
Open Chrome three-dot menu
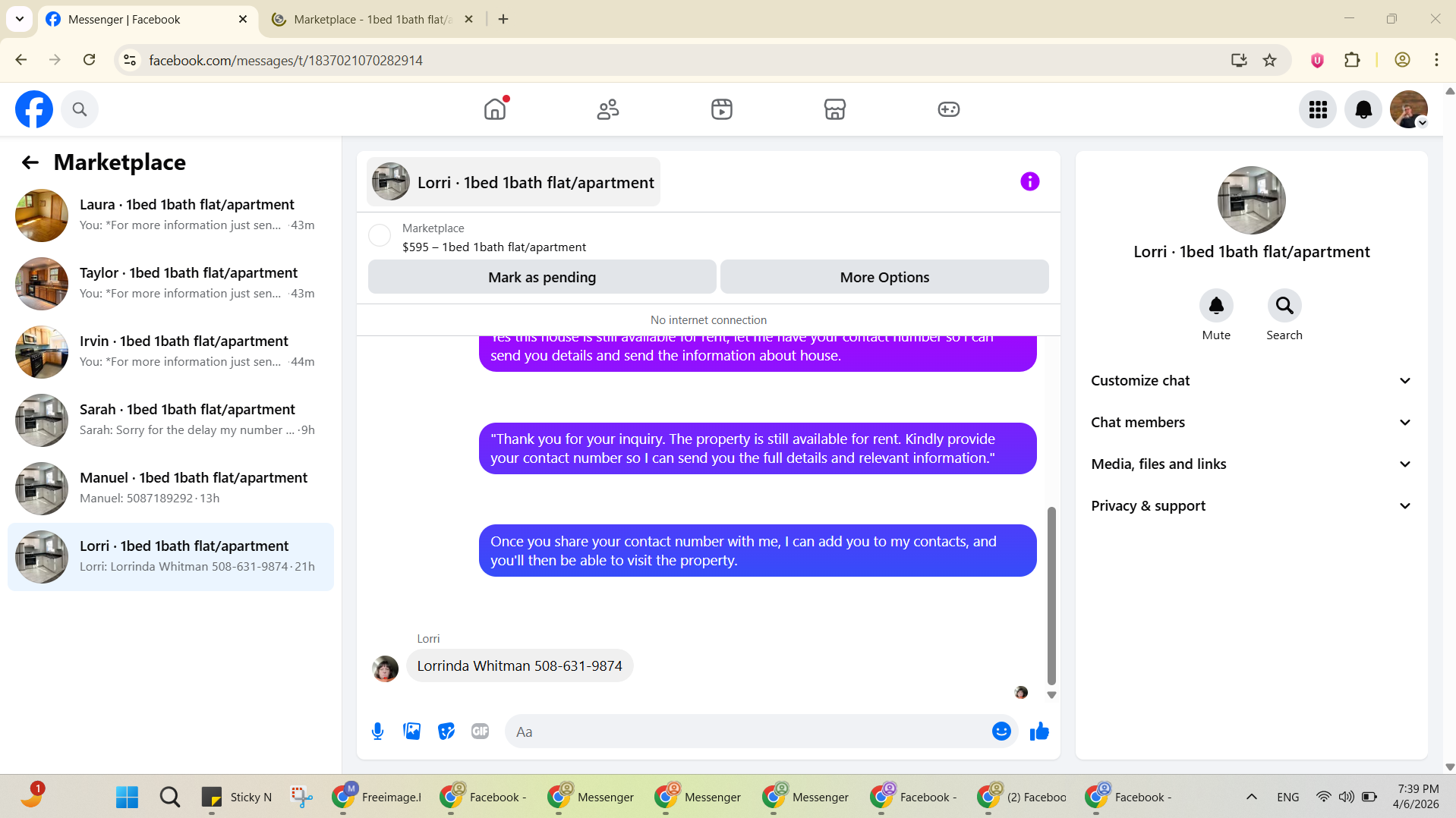pos(1436,60)
